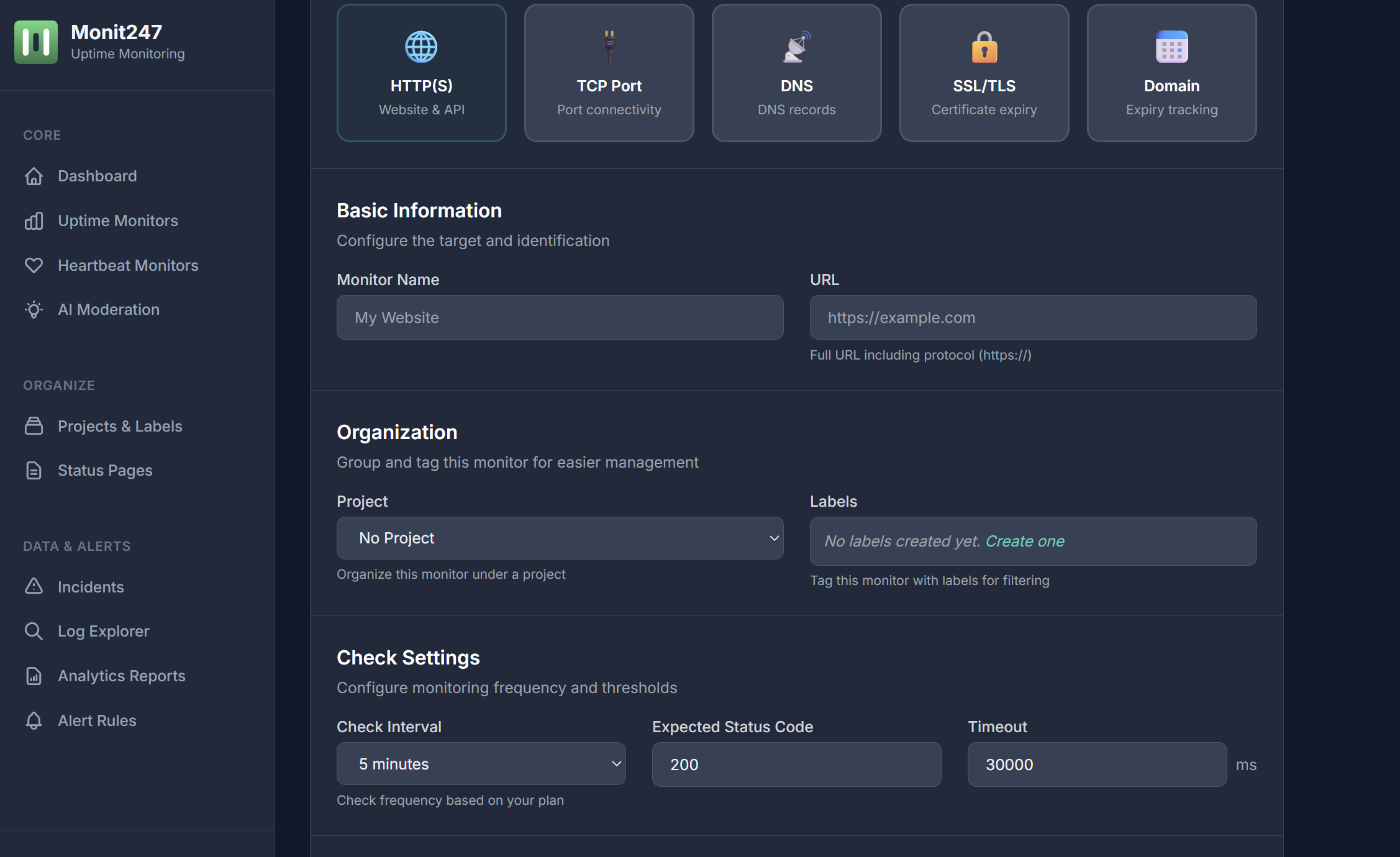This screenshot has height=857, width=1400.
Task: Focus the Monitor Name input field
Action: tap(559, 317)
